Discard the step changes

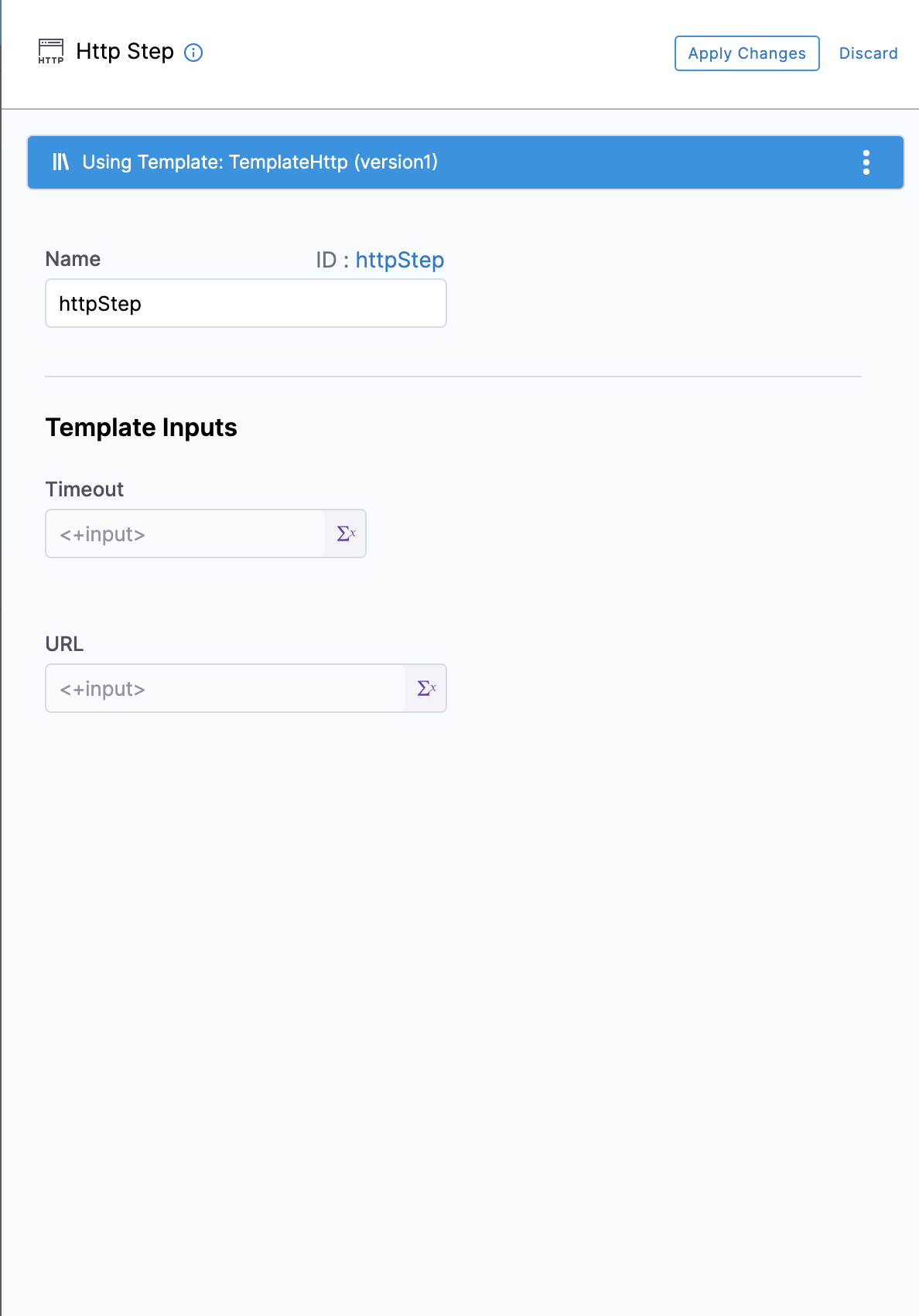coord(868,53)
